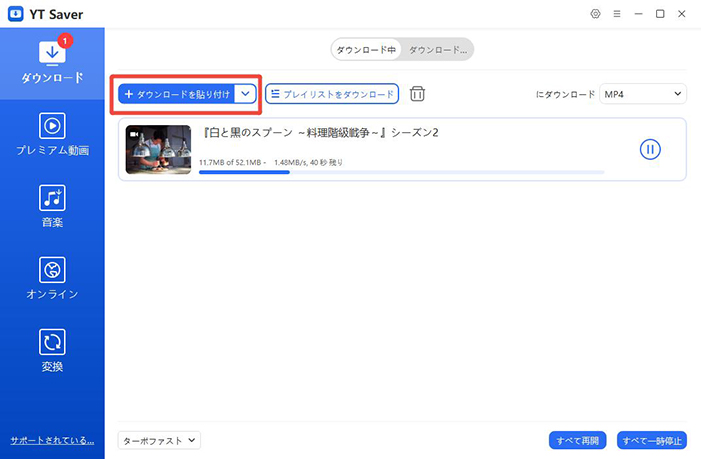
Task: Open the ダウンロード sidebar section
Action: pyautogui.click(x=52, y=63)
